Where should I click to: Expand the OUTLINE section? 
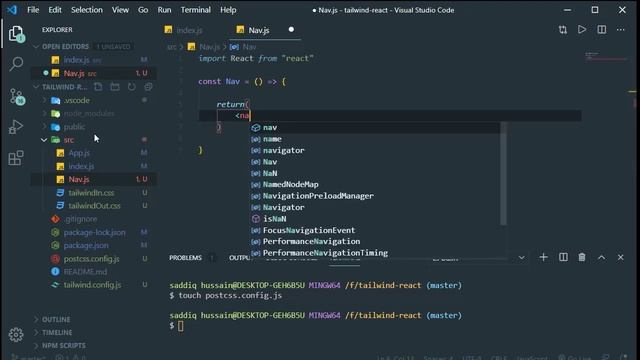point(56,319)
